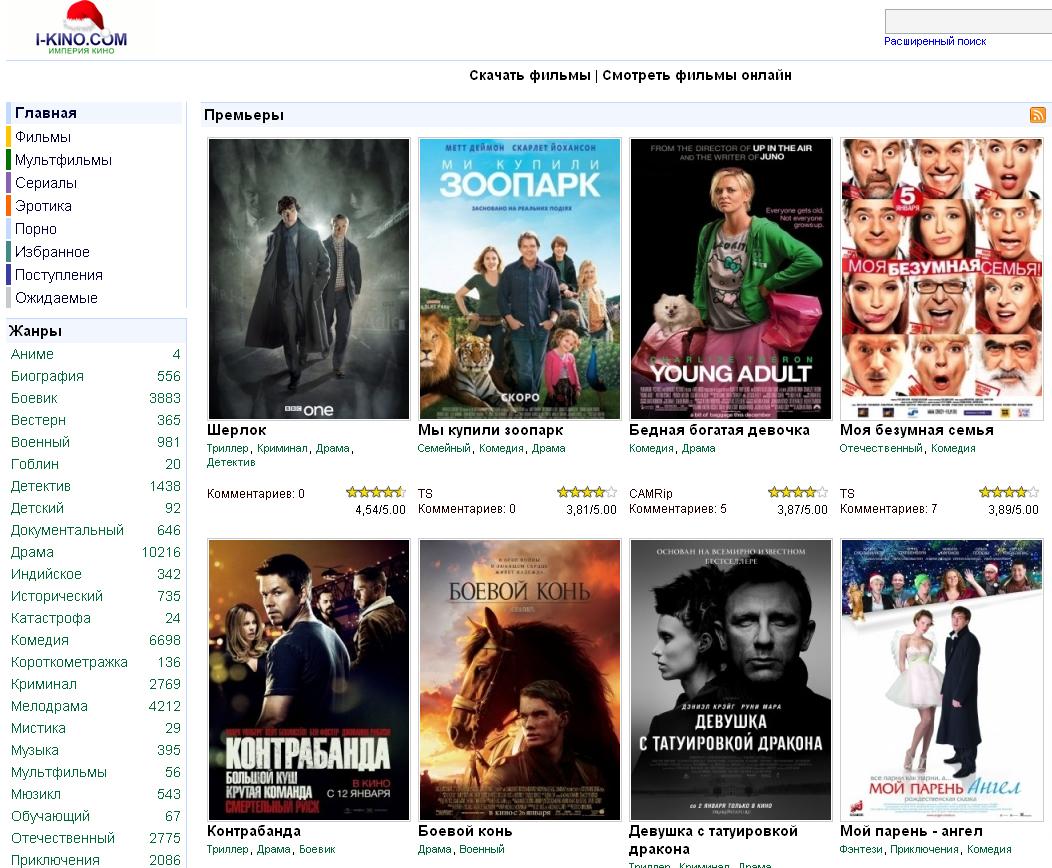Image resolution: width=1052 pixels, height=868 pixels.
Task: Click the Боевой конь movie title
Action: [x=465, y=831]
